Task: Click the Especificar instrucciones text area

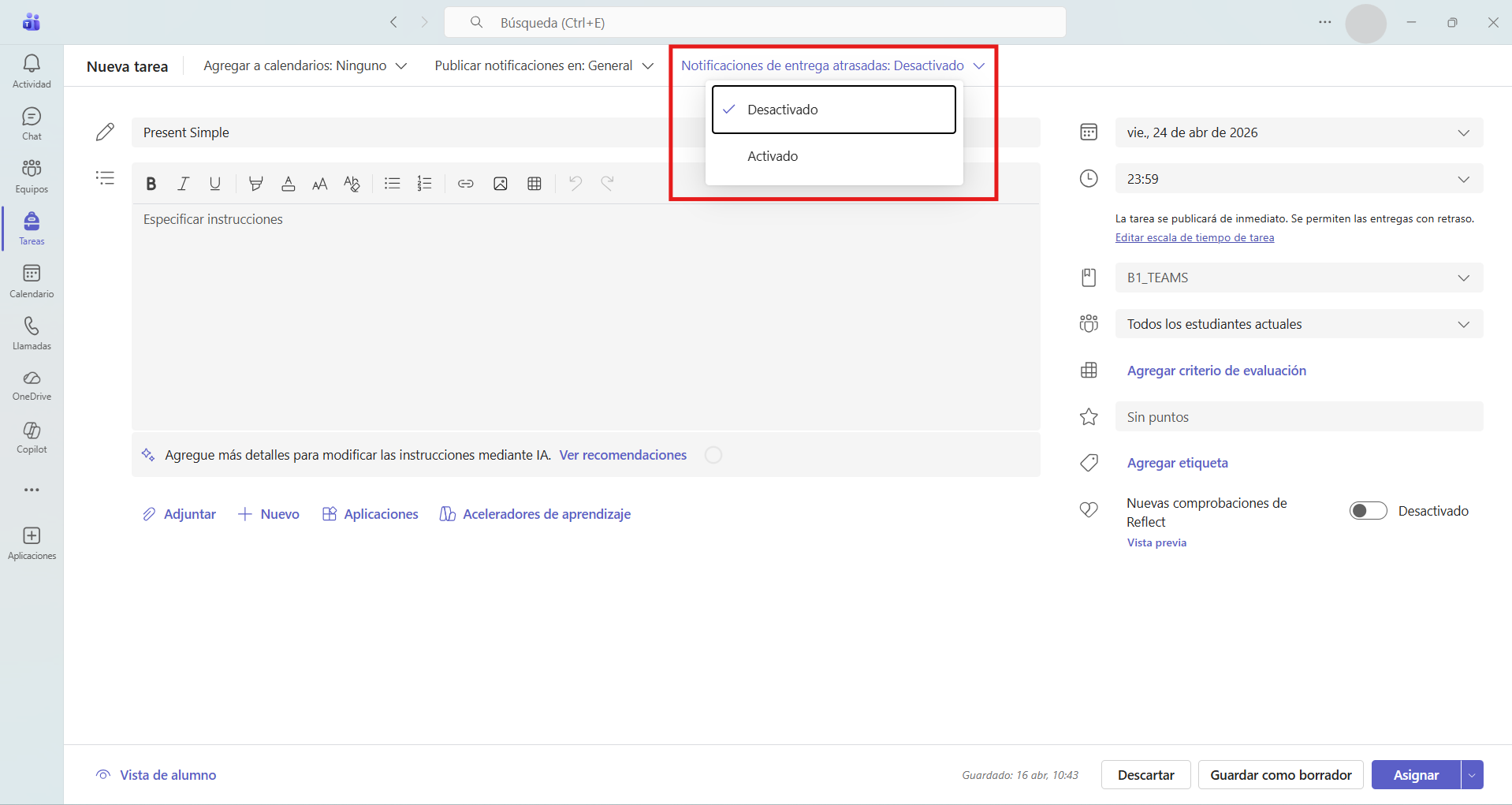Action: (586, 317)
